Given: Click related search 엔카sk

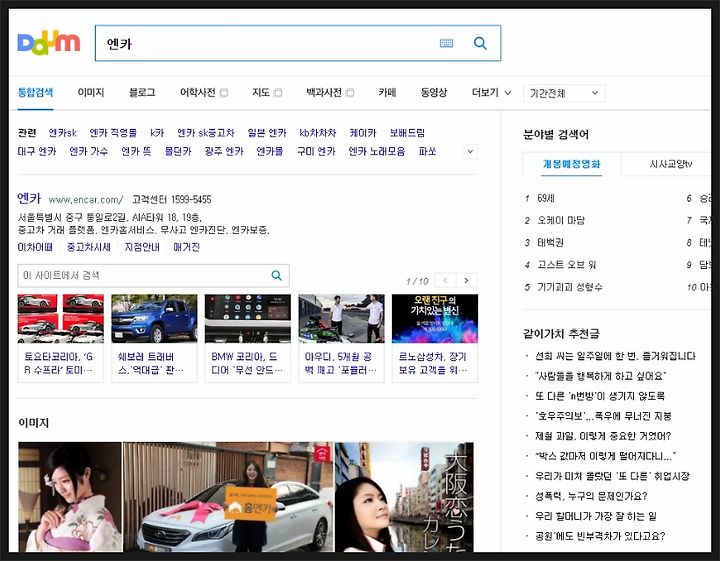Looking at the screenshot, I should [62, 133].
